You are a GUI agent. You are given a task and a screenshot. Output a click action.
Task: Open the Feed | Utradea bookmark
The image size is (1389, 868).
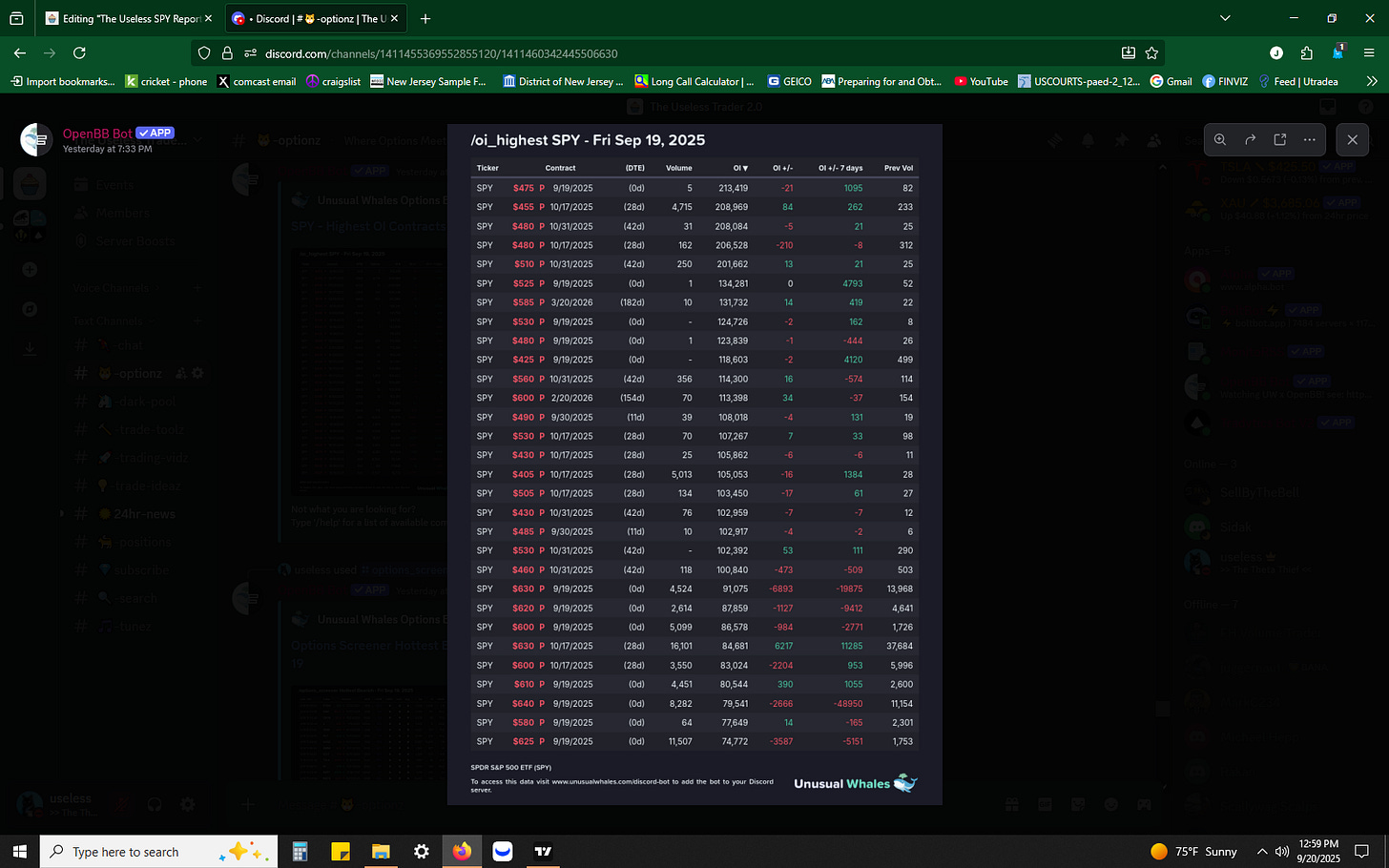coord(1297,81)
